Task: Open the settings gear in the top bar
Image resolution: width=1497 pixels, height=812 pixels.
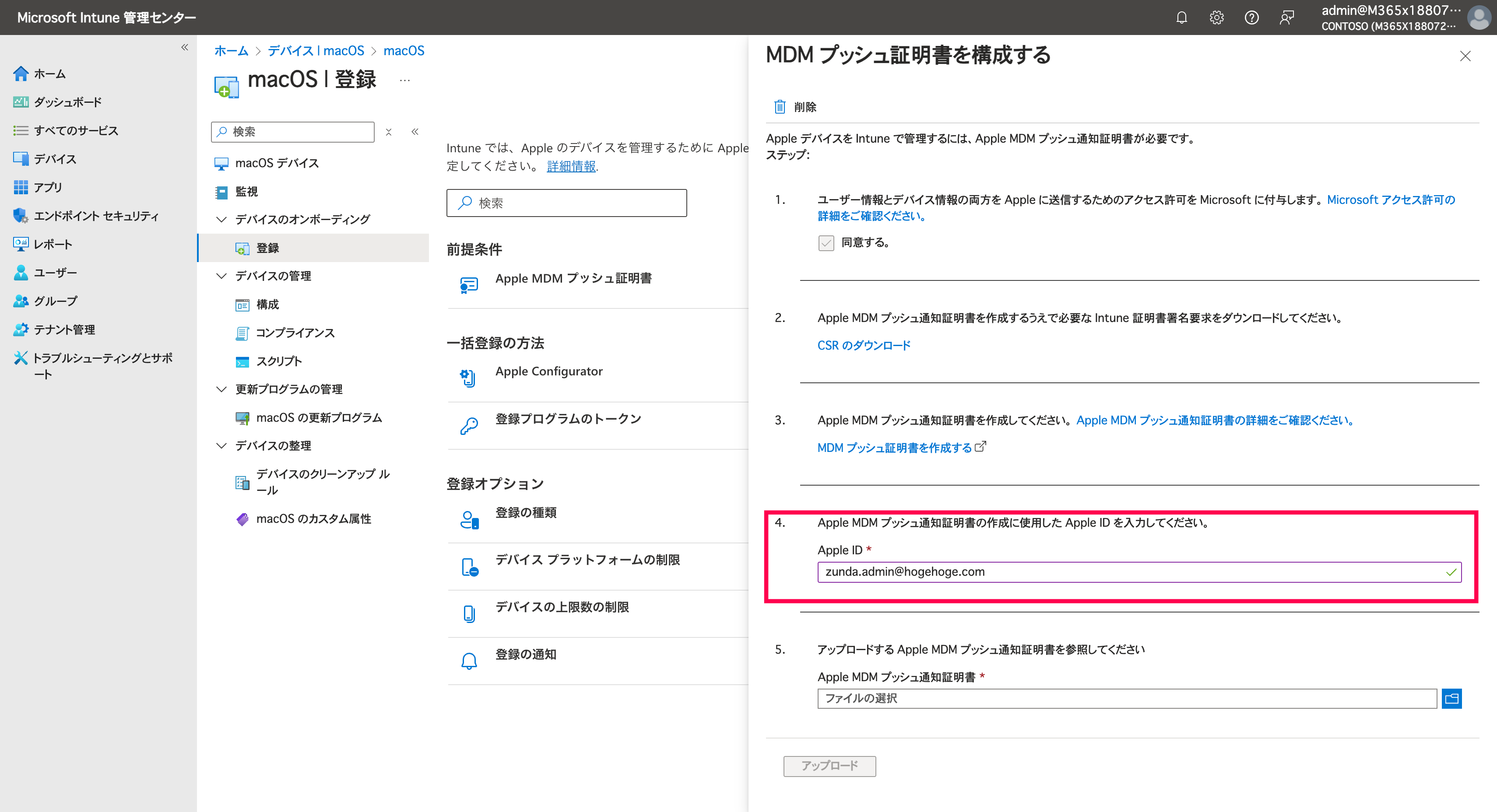Action: 1216,17
